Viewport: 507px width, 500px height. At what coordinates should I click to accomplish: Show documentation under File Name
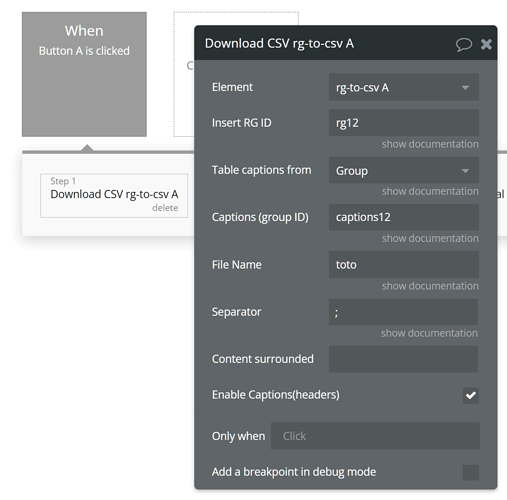430,286
